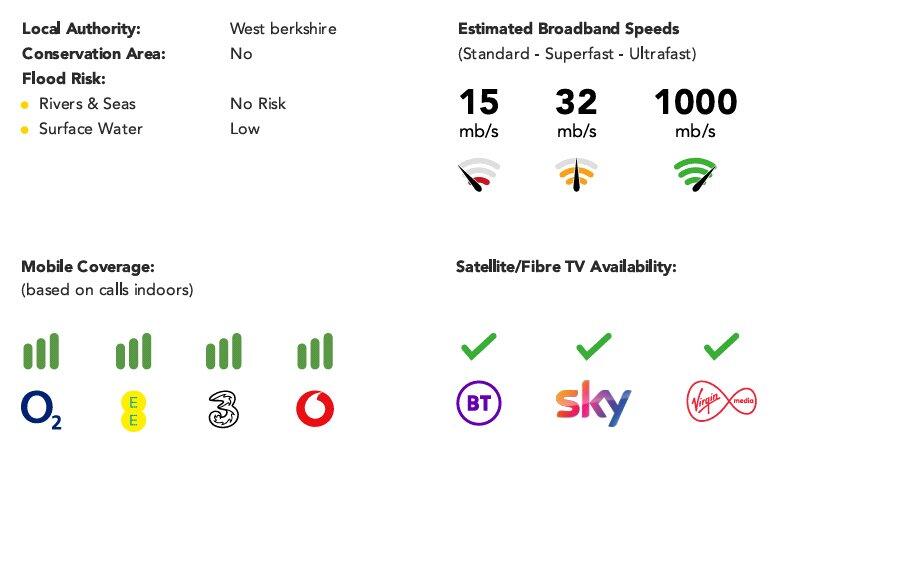Click the signal bars above O2
Image resolution: width=897 pixels, height=571 pixels.
coord(41,351)
